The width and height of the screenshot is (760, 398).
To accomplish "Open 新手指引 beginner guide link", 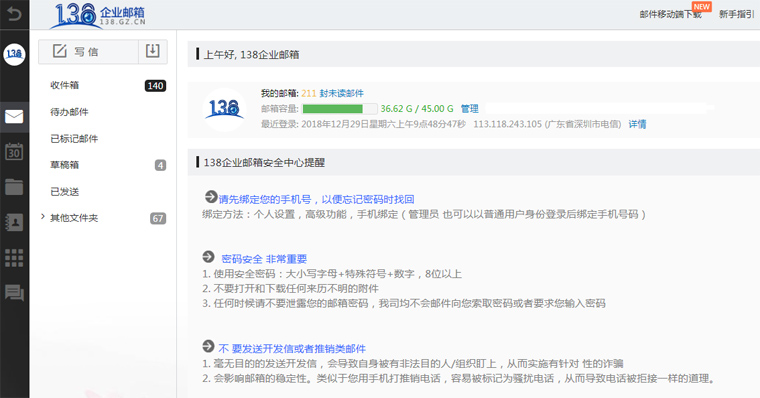I will tap(736, 14).
